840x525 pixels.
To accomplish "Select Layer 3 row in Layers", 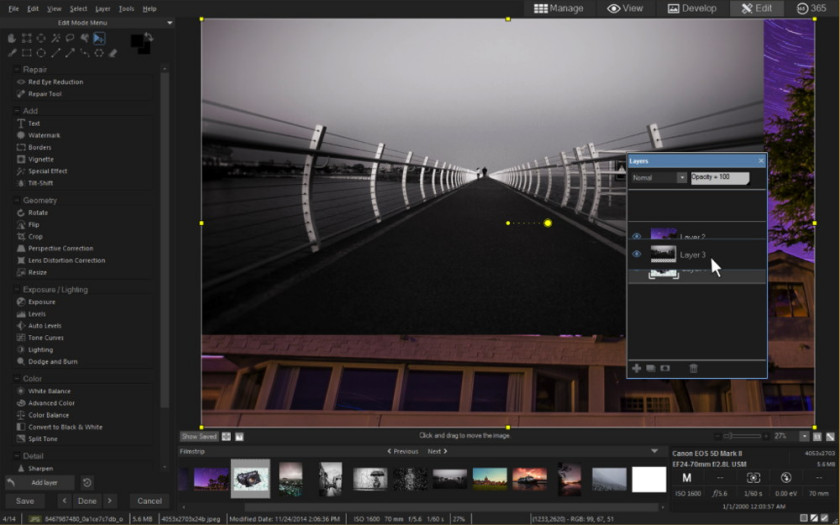I will (696, 254).
